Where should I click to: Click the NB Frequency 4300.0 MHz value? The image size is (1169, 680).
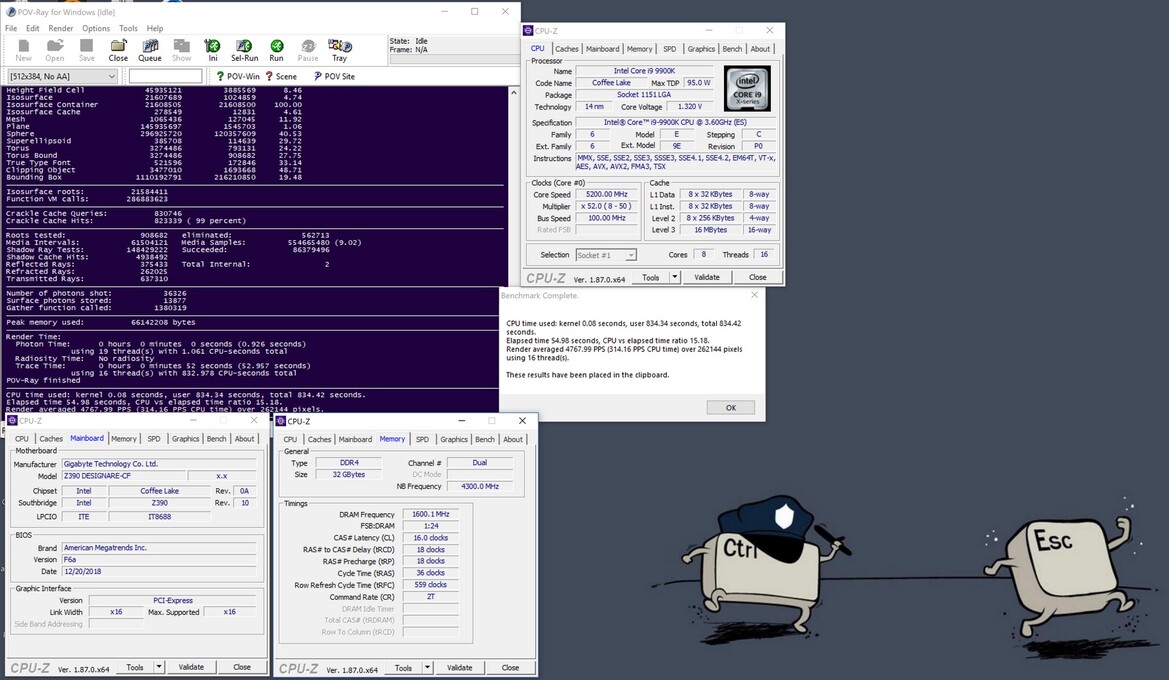(x=479, y=486)
